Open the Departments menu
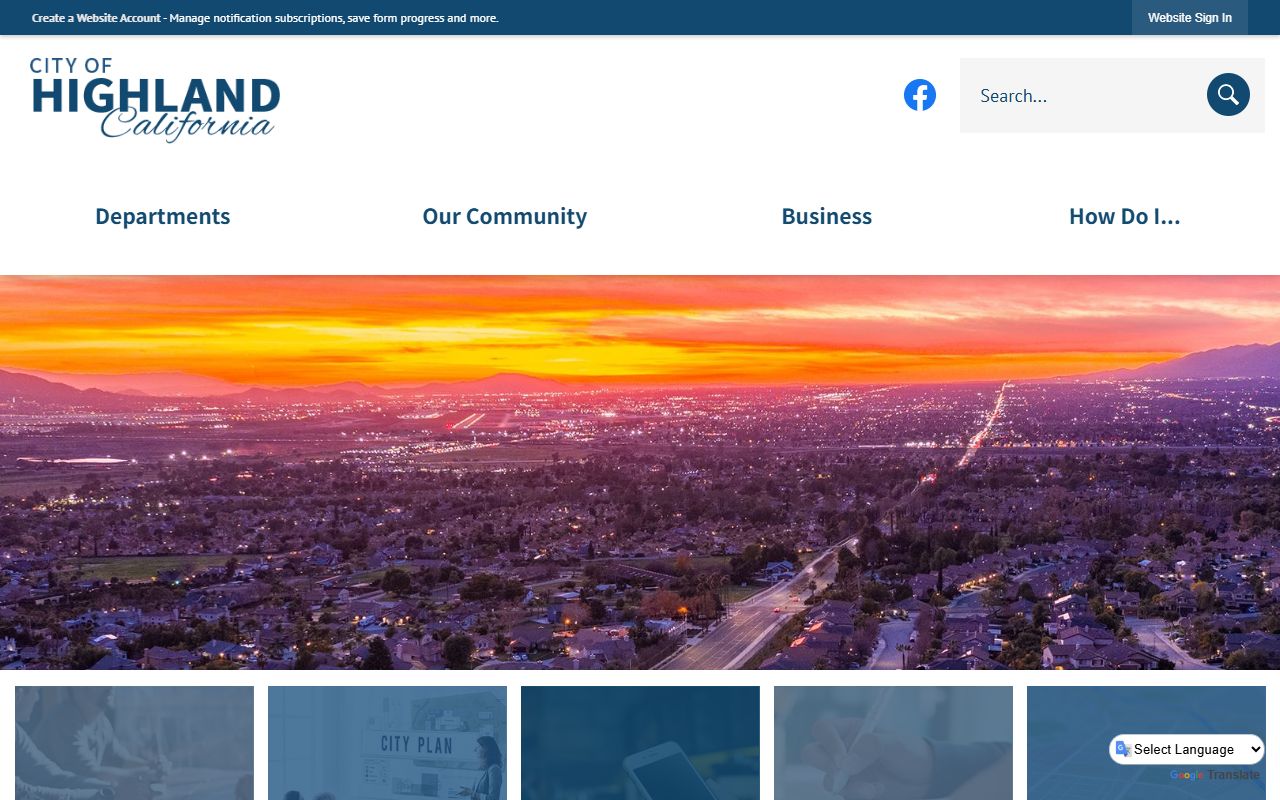This screenshot has height=800, width=1280. click(x=162, y=216)
